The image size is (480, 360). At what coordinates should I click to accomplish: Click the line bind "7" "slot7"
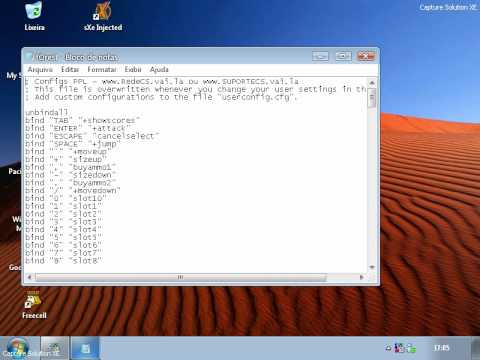[x=63, y=253]
